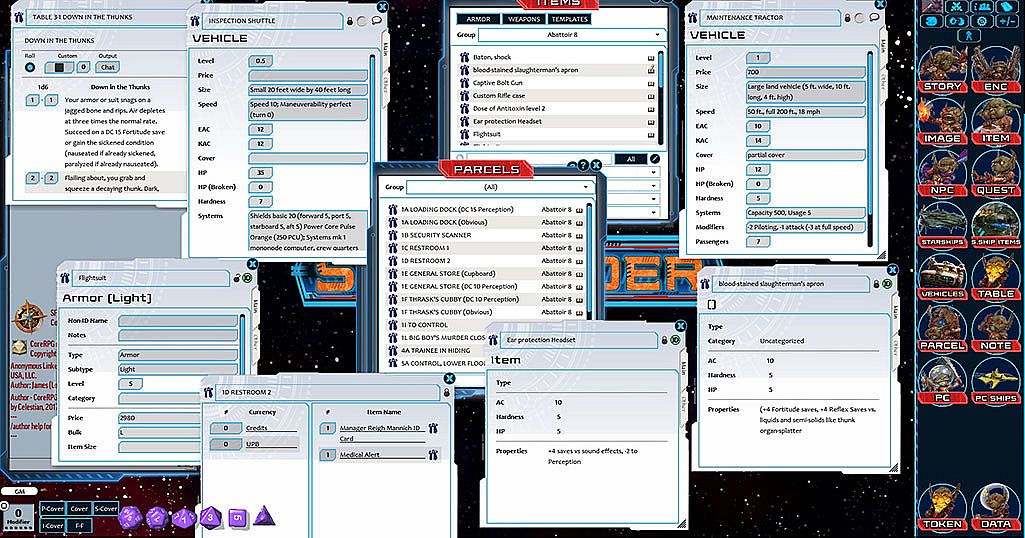This screenshot has height=538, width=1025.
Task: Open link icon for Manager Reigh Mannich ID Card
Action: [x=433, y=428]
